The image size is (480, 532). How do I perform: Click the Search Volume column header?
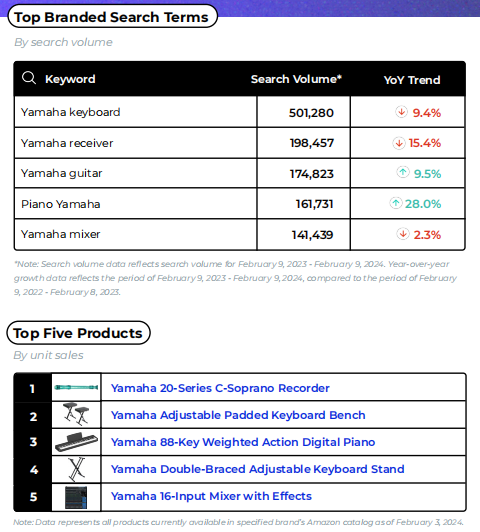click(x=296, y=79)
